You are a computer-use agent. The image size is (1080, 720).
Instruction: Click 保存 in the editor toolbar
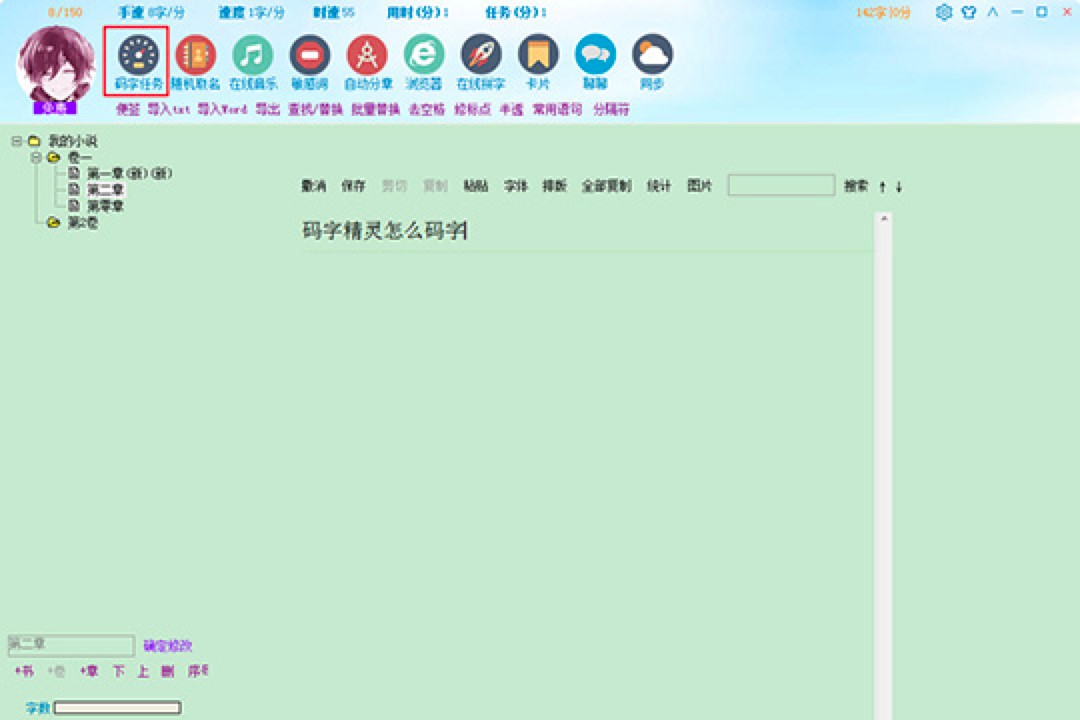pyautogui.click(x=353, y=186)
